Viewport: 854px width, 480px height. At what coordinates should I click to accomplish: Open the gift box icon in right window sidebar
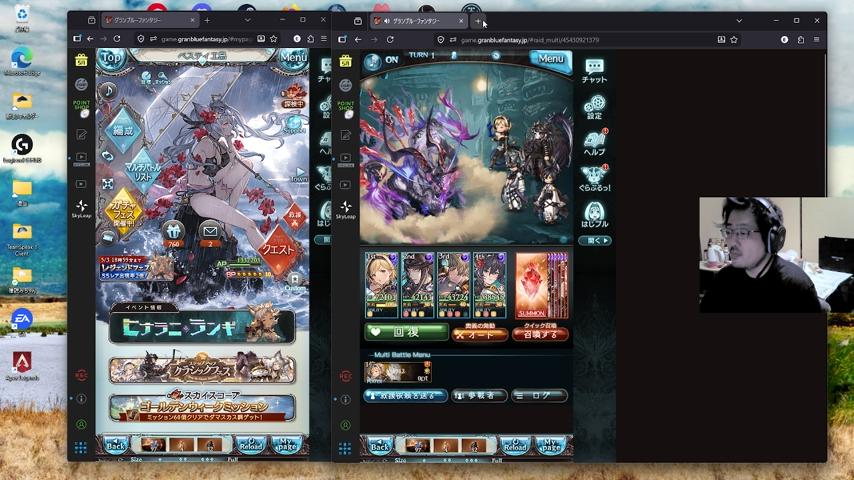coord(345,60)
